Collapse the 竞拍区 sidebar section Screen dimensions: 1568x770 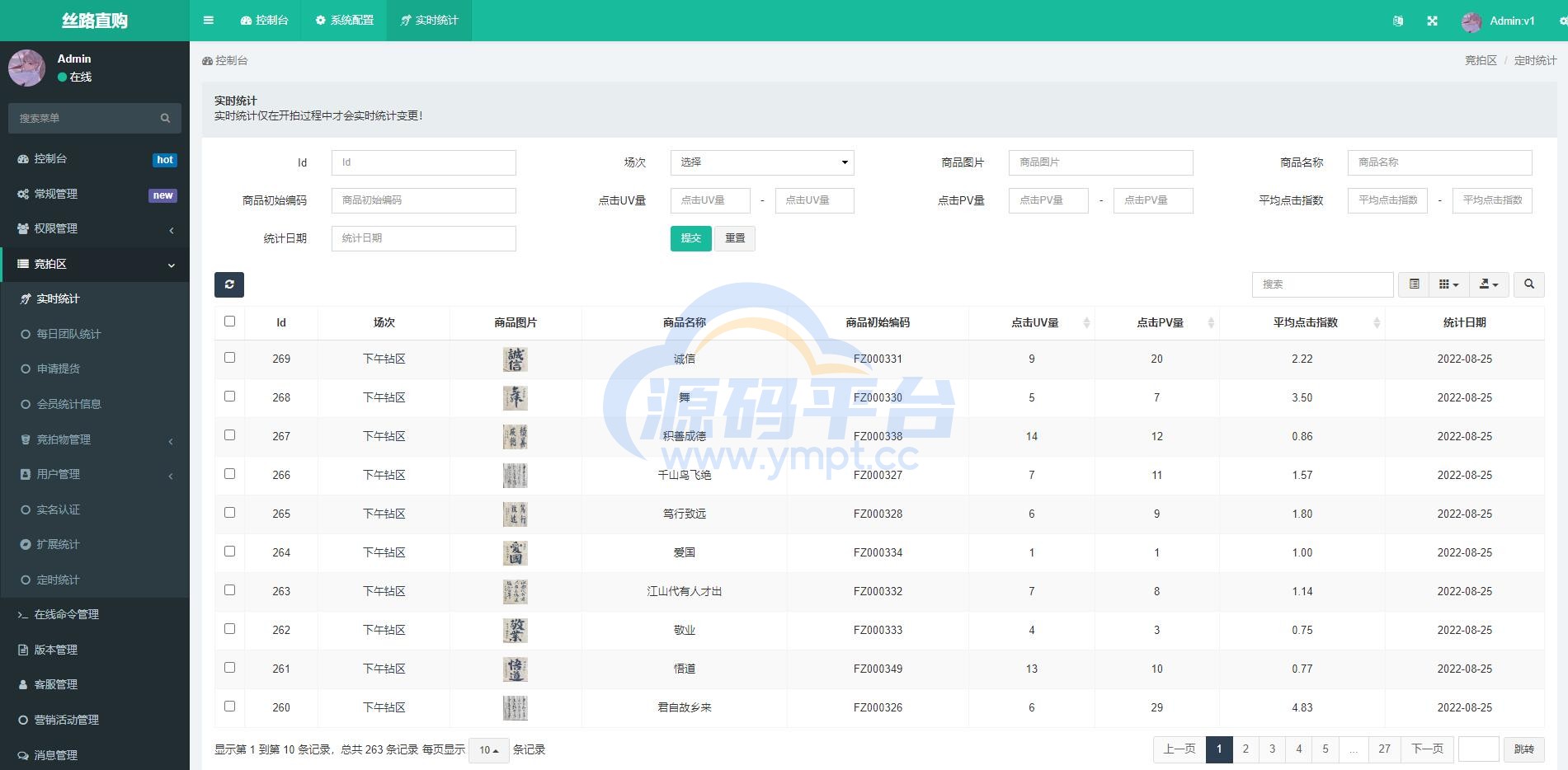coord(95,265)
